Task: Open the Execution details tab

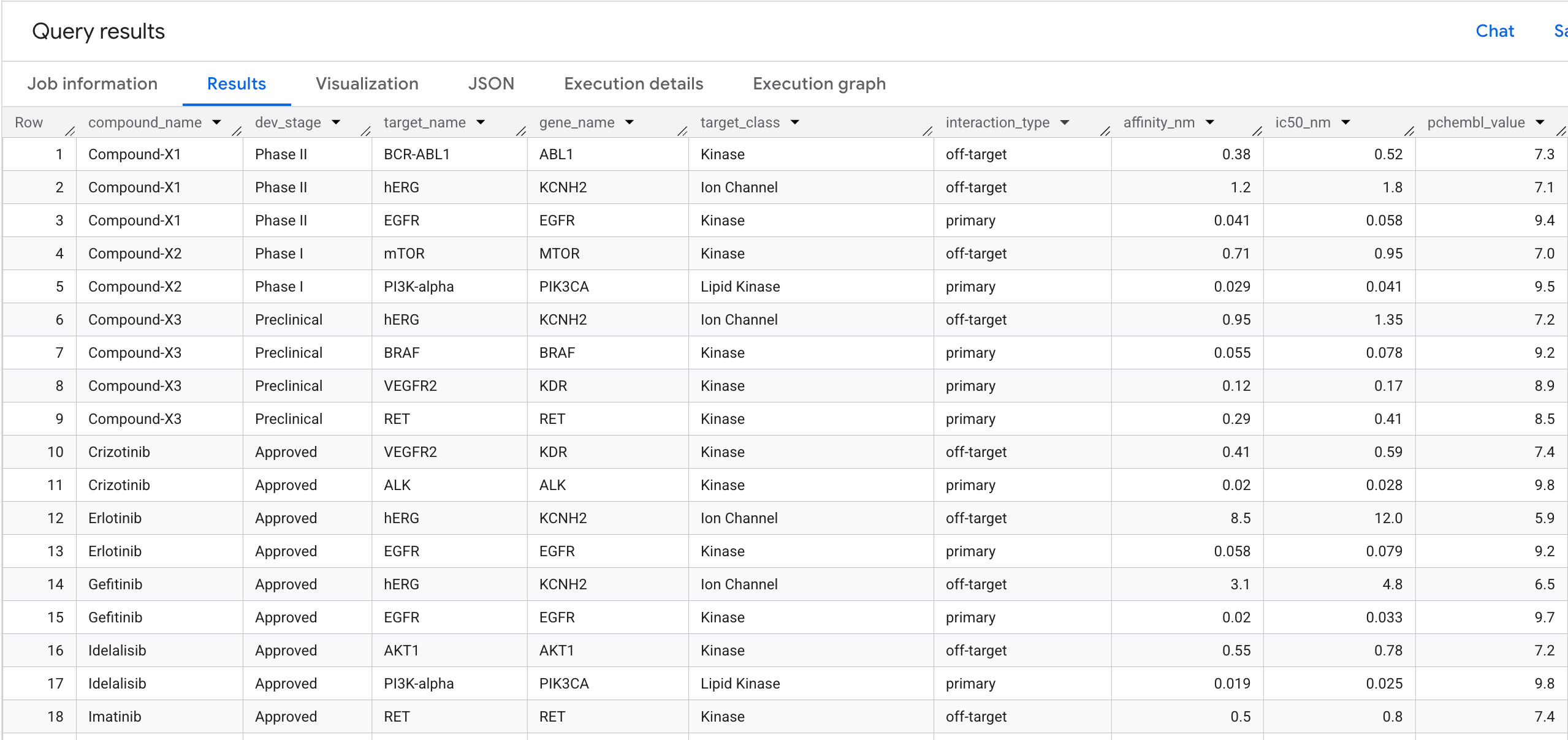Action: click(634, 84)
